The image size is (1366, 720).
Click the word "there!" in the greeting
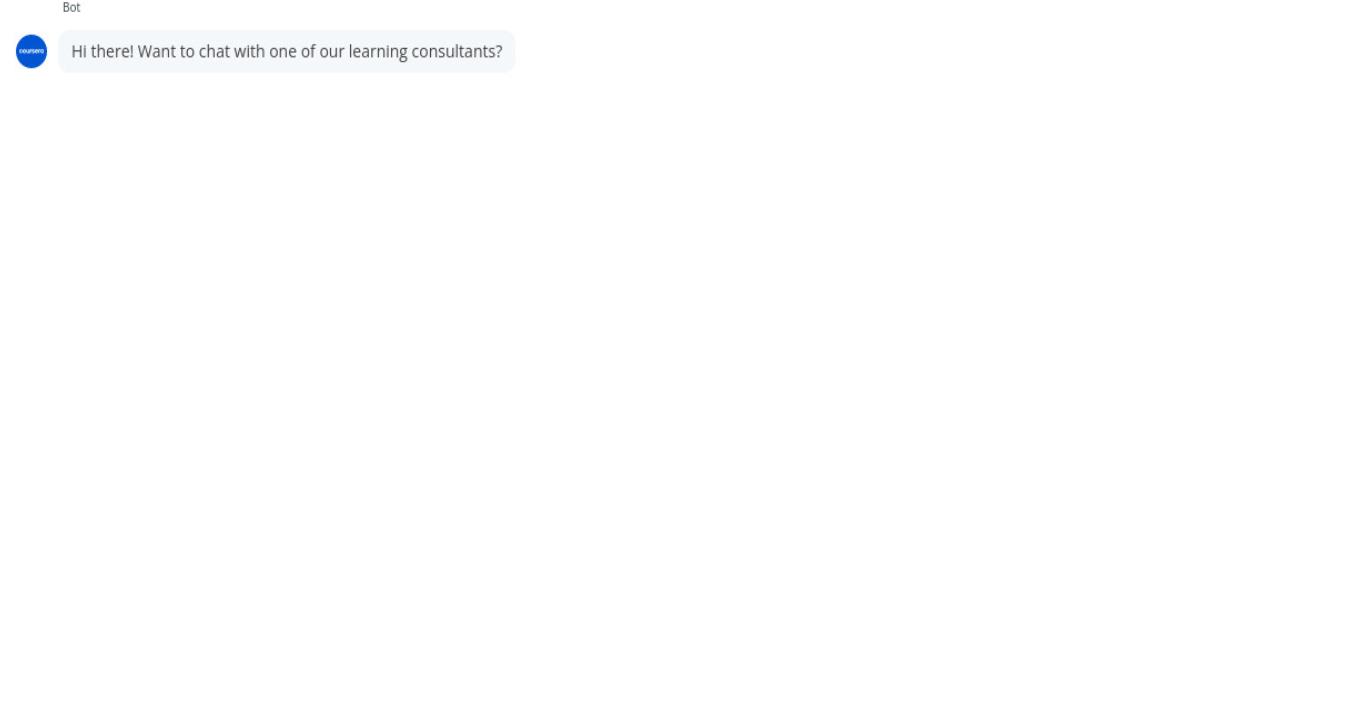point(112,51)
